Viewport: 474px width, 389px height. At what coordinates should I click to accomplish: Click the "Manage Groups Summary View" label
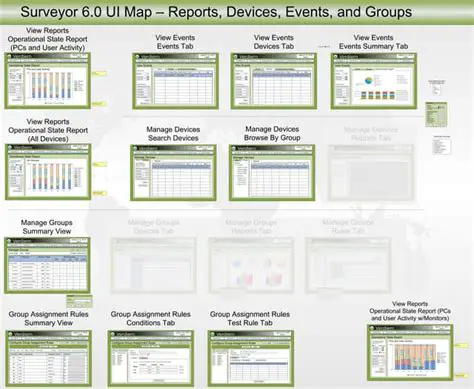click(47, 227)
